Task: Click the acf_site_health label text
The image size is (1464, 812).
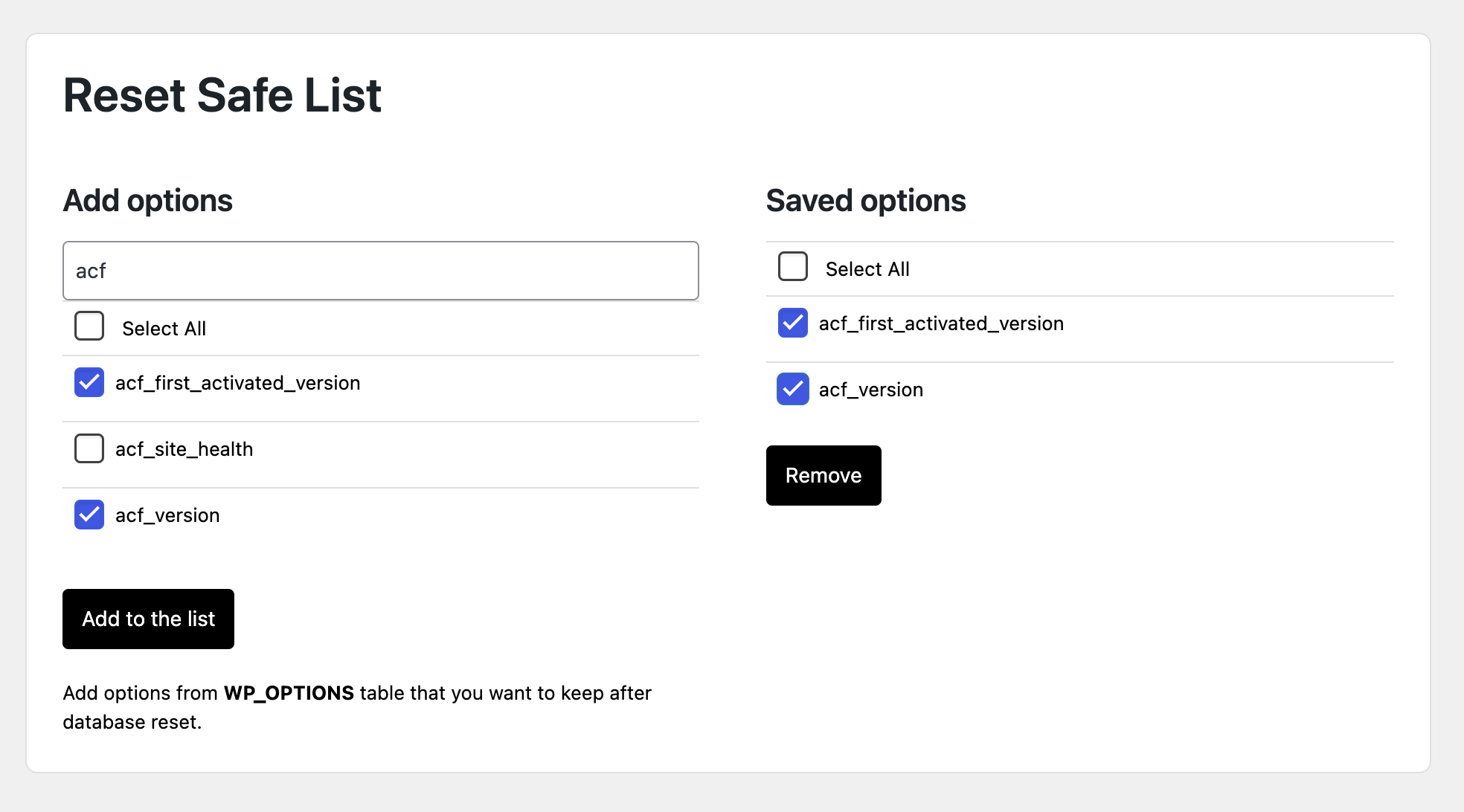Action: pyautogui.click(x=184, y=449)
